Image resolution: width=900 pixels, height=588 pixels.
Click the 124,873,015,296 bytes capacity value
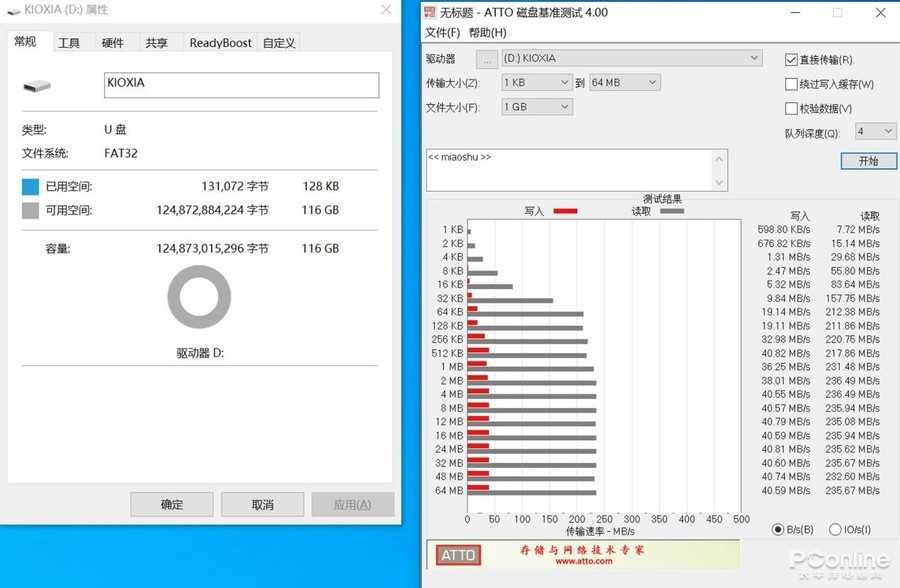pos(212,249)
